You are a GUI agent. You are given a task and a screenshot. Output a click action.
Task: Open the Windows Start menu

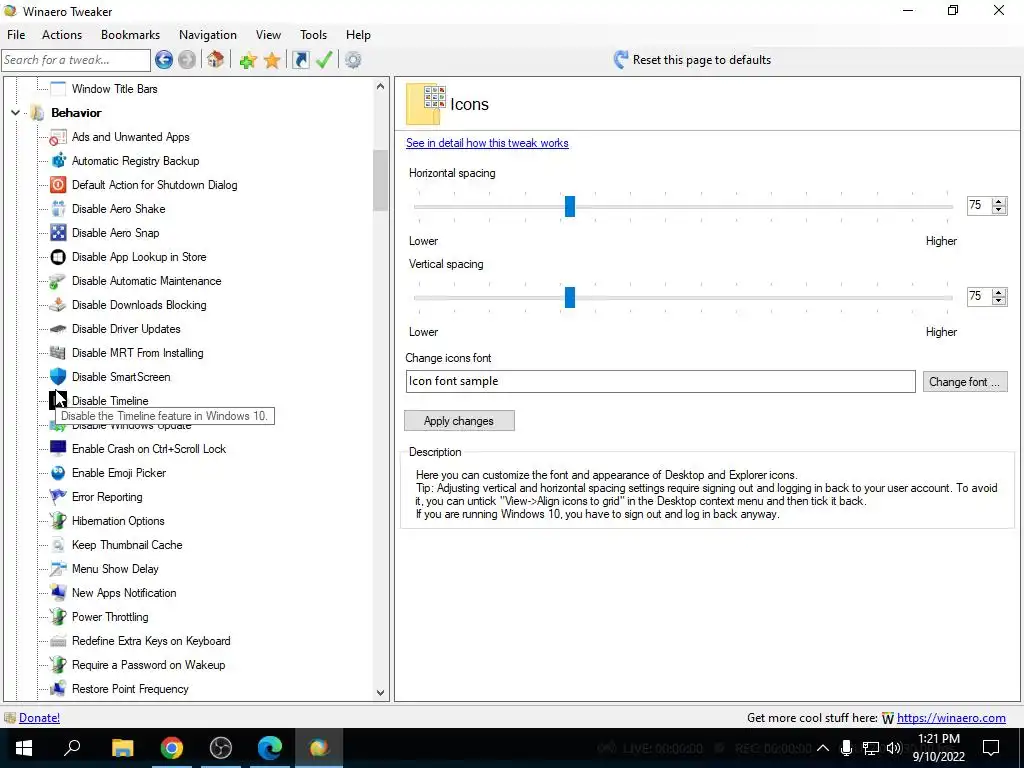point(24,748)
